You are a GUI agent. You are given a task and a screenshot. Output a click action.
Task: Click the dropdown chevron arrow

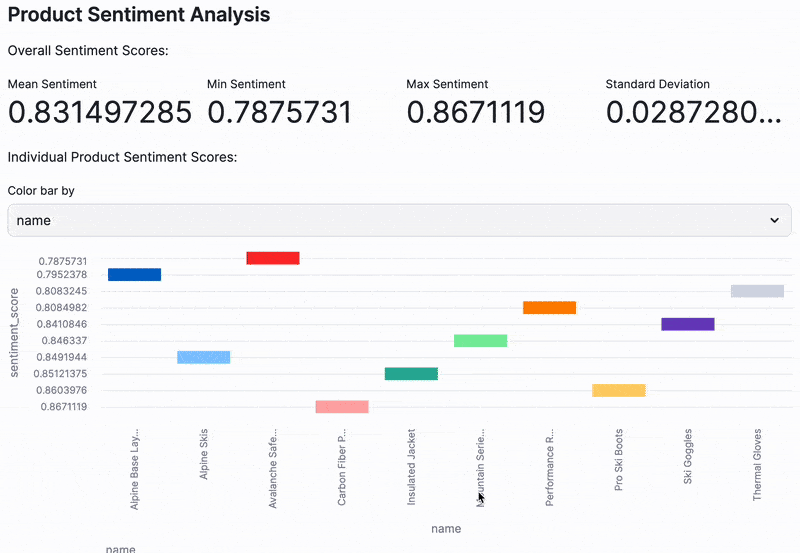pyautogui.click(x=773, y=220)
